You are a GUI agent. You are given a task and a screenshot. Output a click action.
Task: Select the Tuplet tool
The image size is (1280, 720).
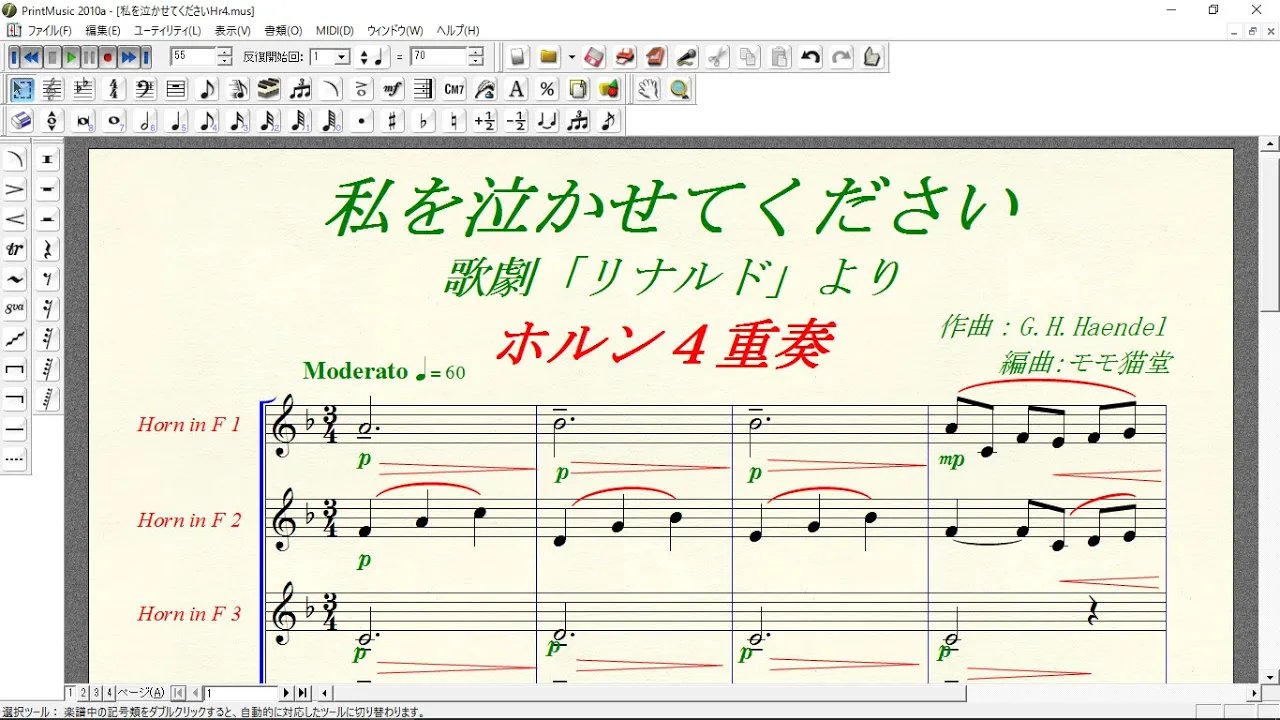300,89
